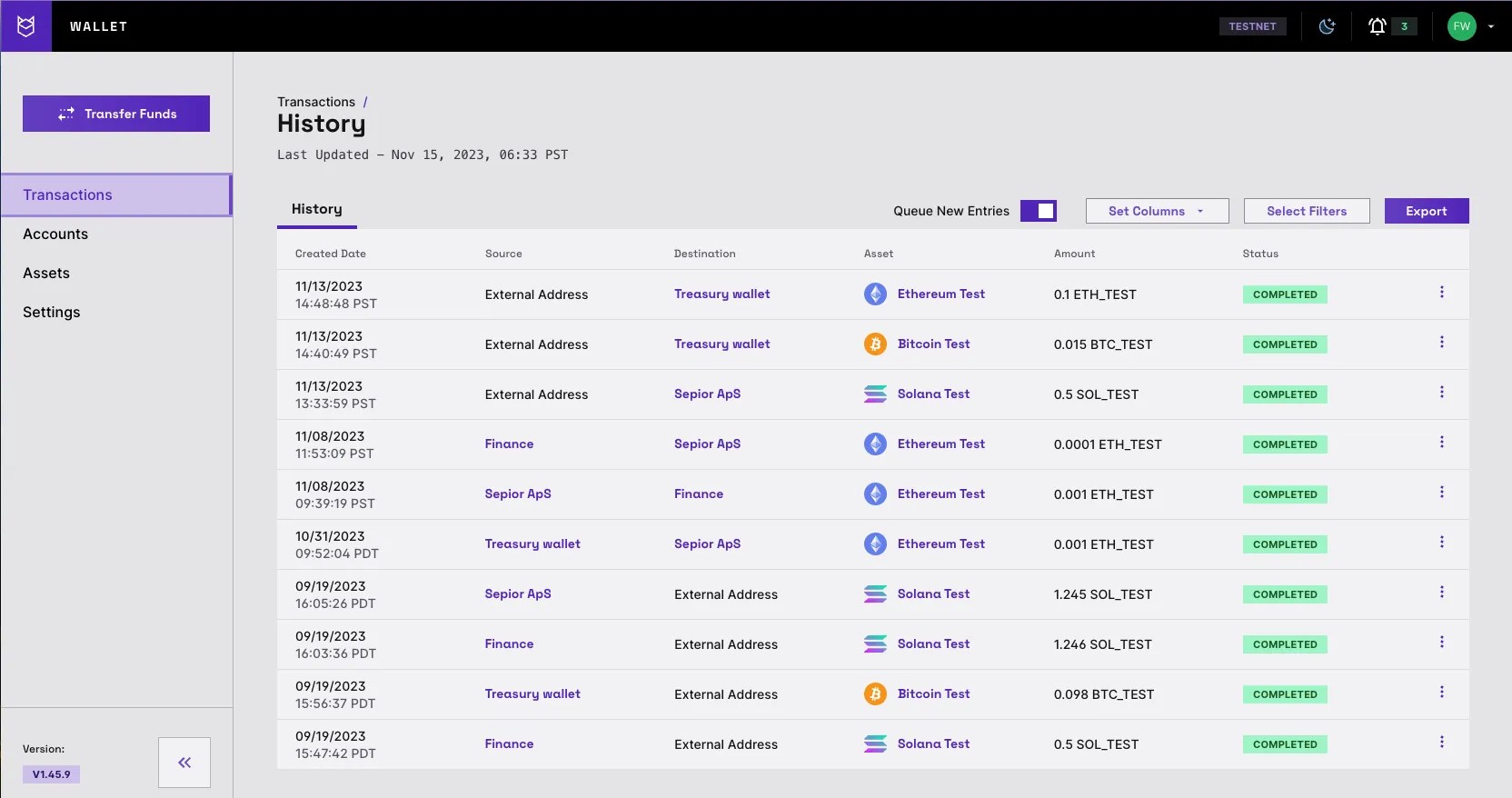Click External Address in 14:40:49 PST row
The image size is (1512, 798).
point(536,344)
